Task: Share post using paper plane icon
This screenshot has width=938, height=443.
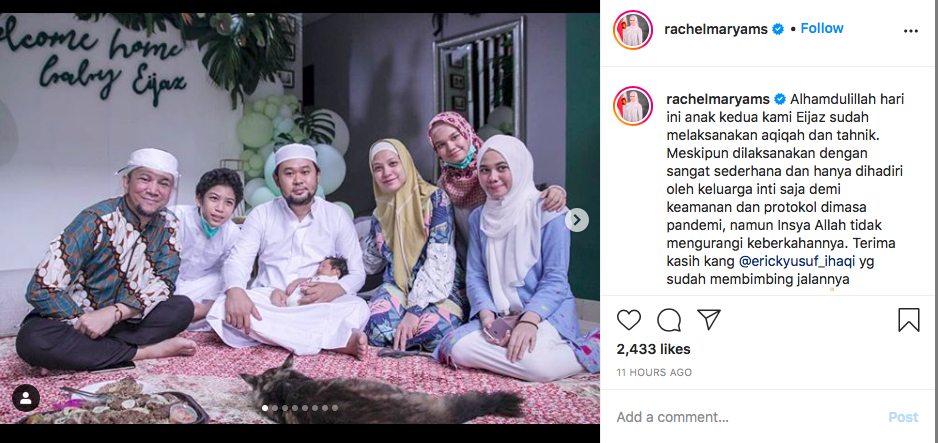Action: 709,319
